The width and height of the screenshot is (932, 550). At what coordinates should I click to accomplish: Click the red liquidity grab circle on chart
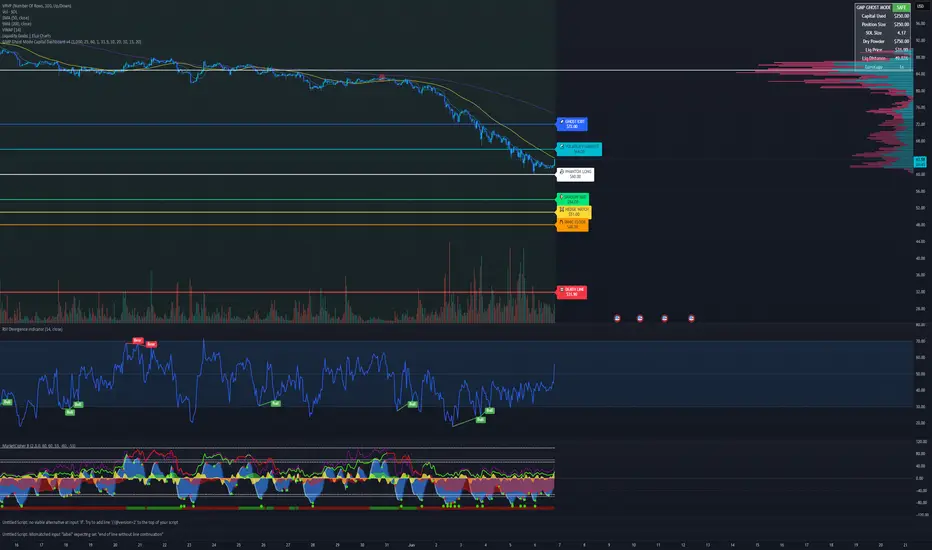click(382, 78)
